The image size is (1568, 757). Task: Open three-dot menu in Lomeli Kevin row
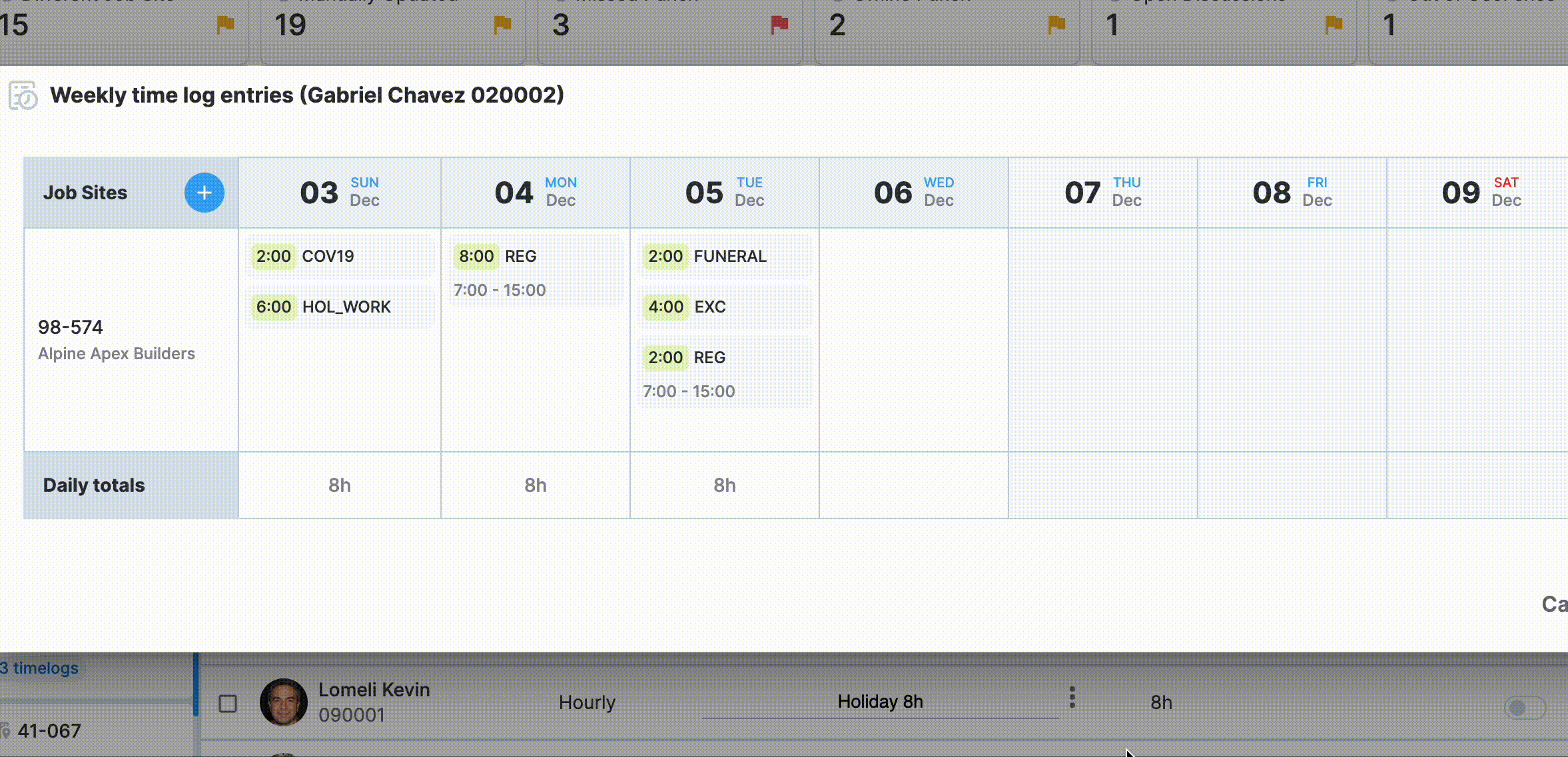point(1072,698)
